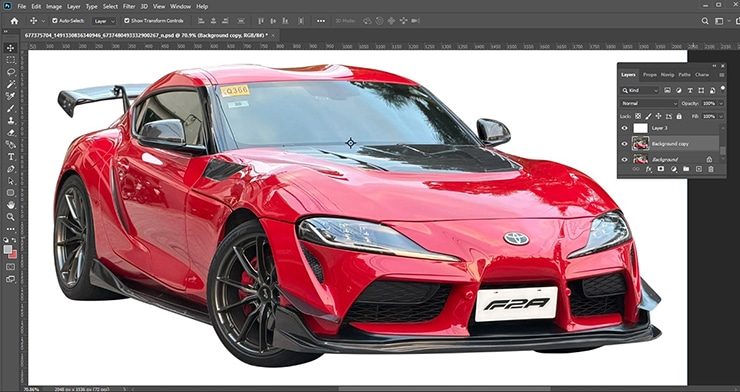Screen dimensions: 740x392
Task: Create a new layer group
Action: [686, 169]
